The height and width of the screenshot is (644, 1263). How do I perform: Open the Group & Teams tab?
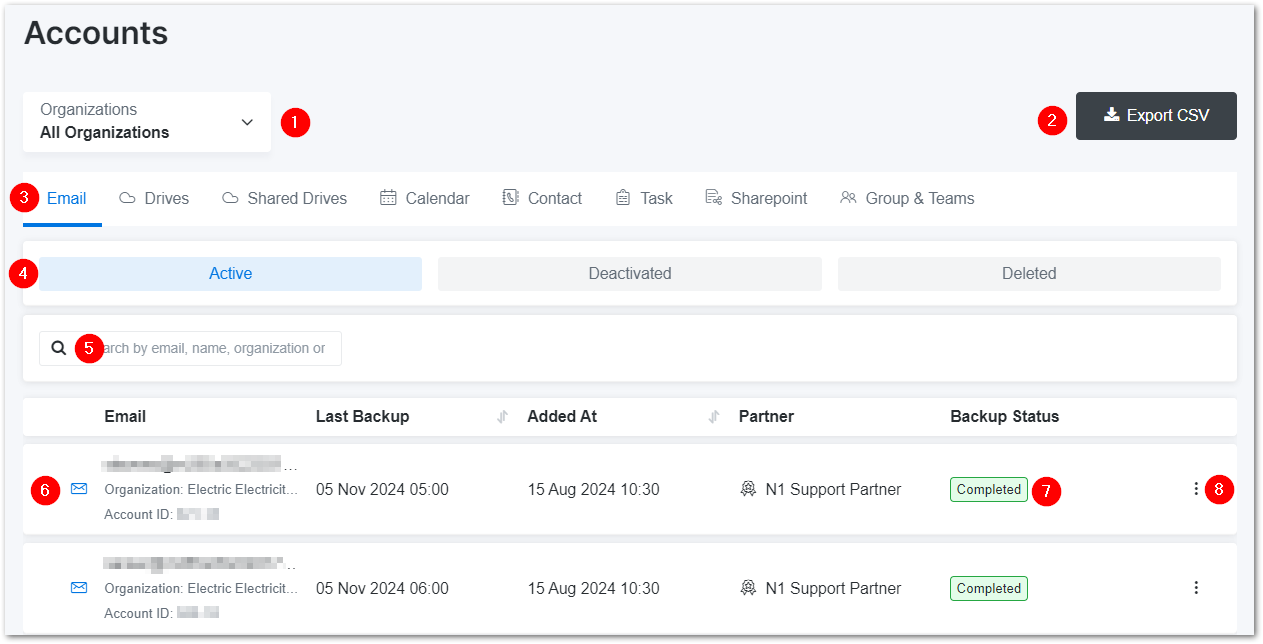(907, 198)
